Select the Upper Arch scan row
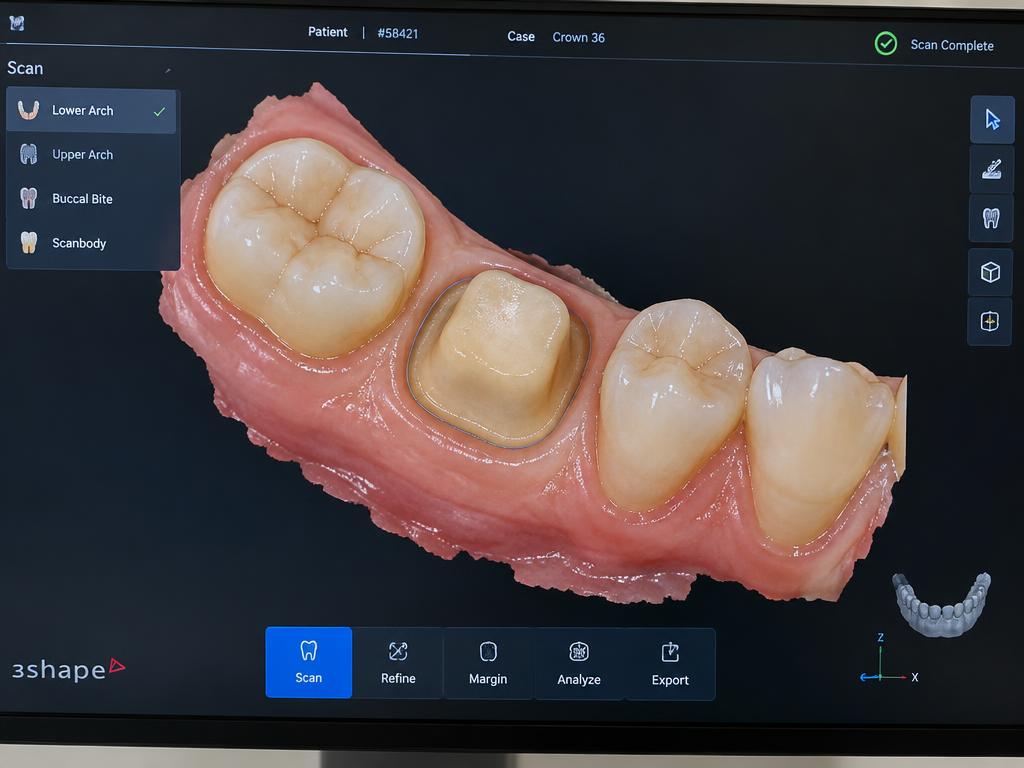 [x=91, y=155]
